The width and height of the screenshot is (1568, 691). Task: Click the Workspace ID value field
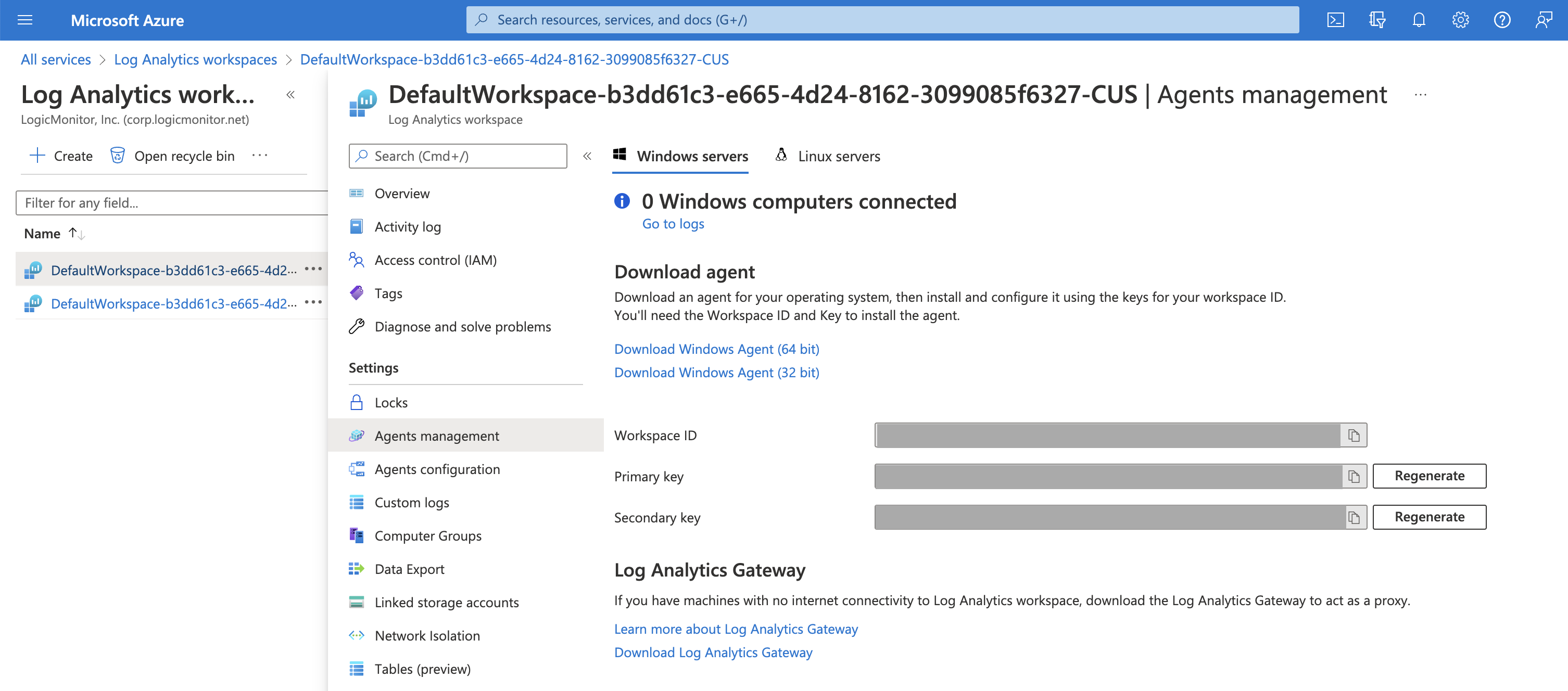pyautogui.click(x=1107, y=436)
